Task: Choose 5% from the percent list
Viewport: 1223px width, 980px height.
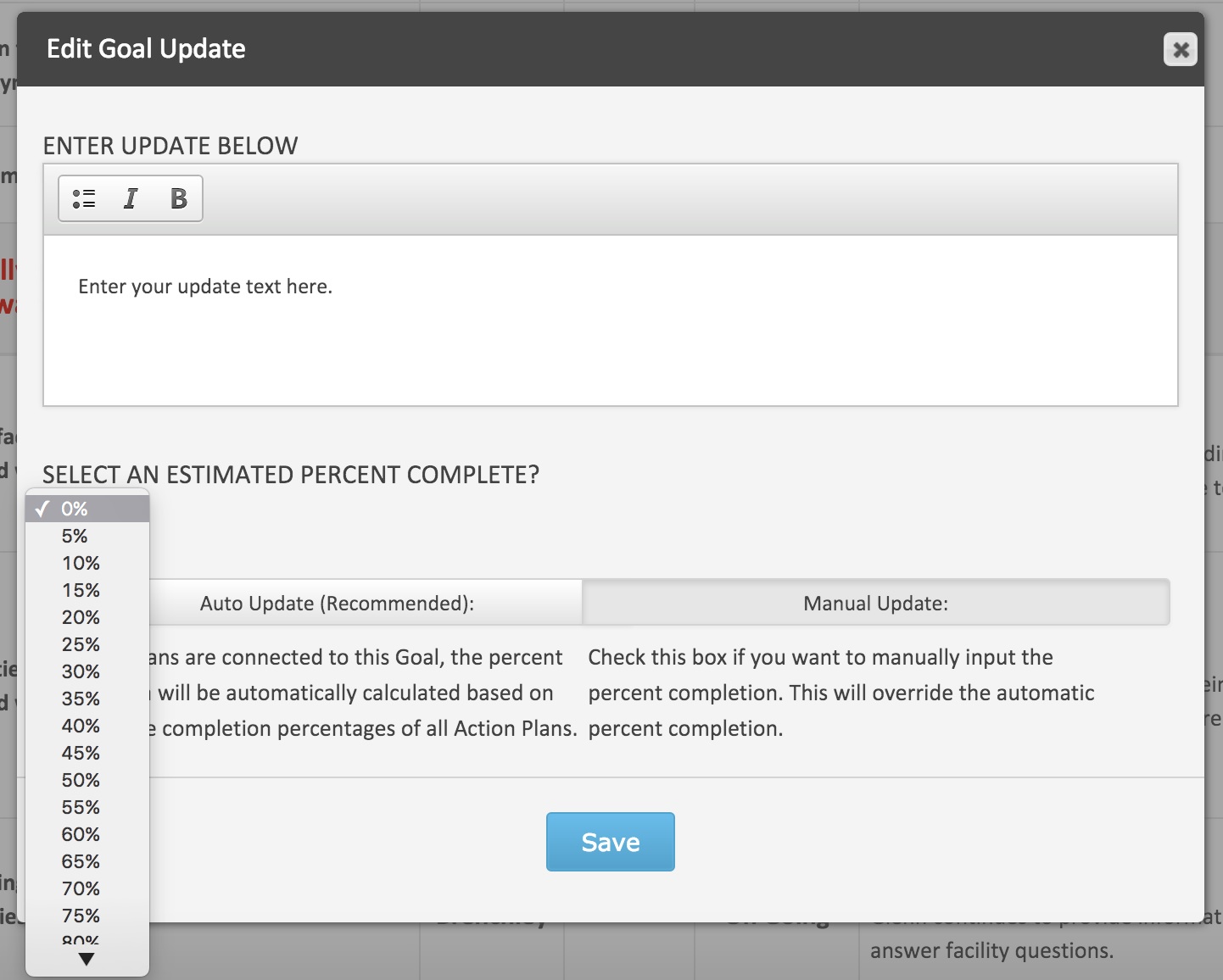Action: click(87, 536)
